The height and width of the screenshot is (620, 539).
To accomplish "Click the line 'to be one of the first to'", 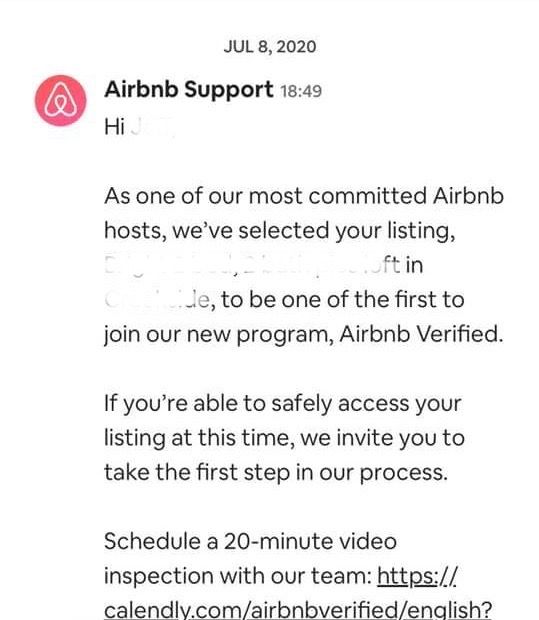I will pyautogui.click(x=343, y=299).
